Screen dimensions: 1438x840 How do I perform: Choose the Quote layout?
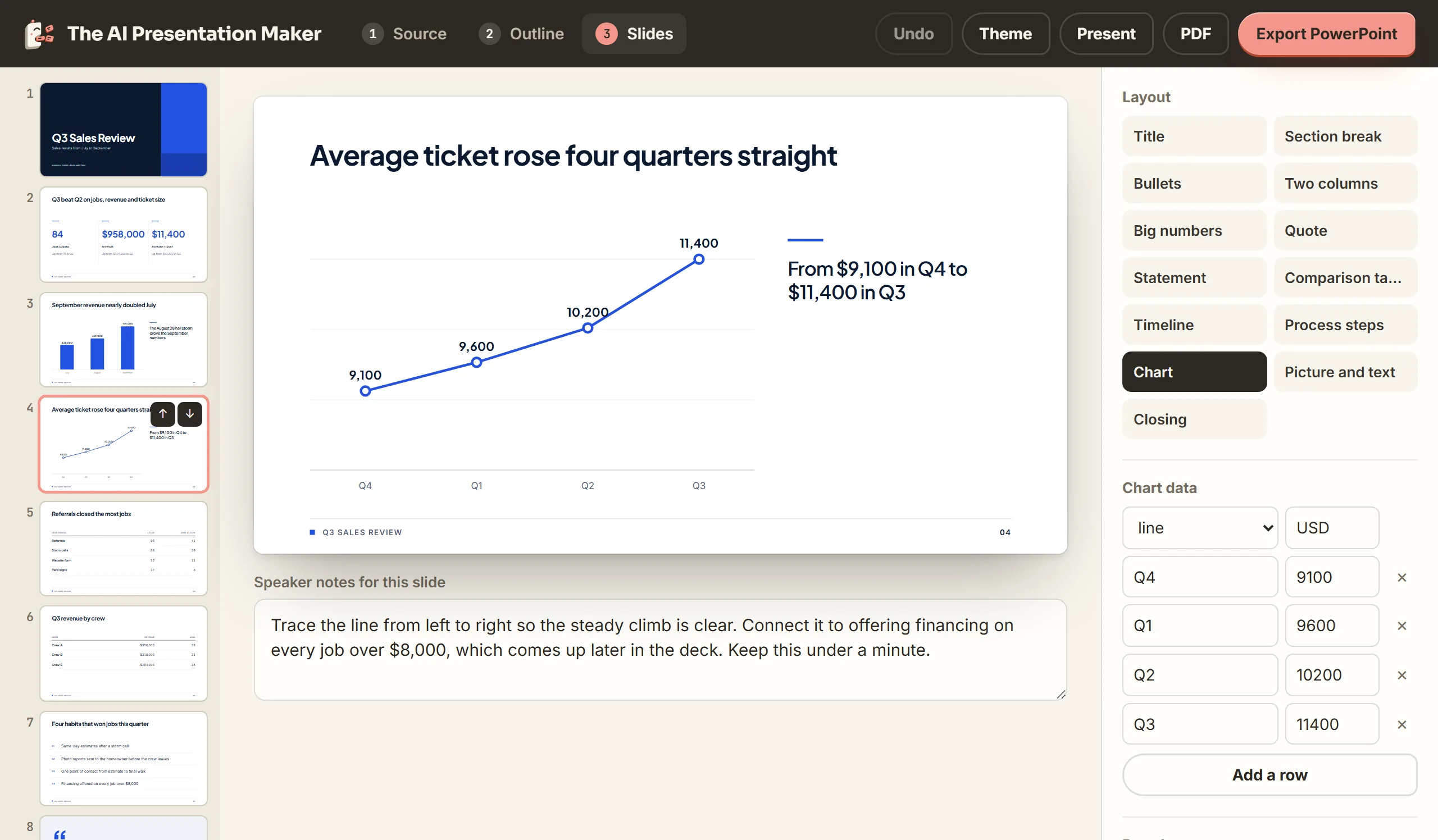(x=1345, y=230)
